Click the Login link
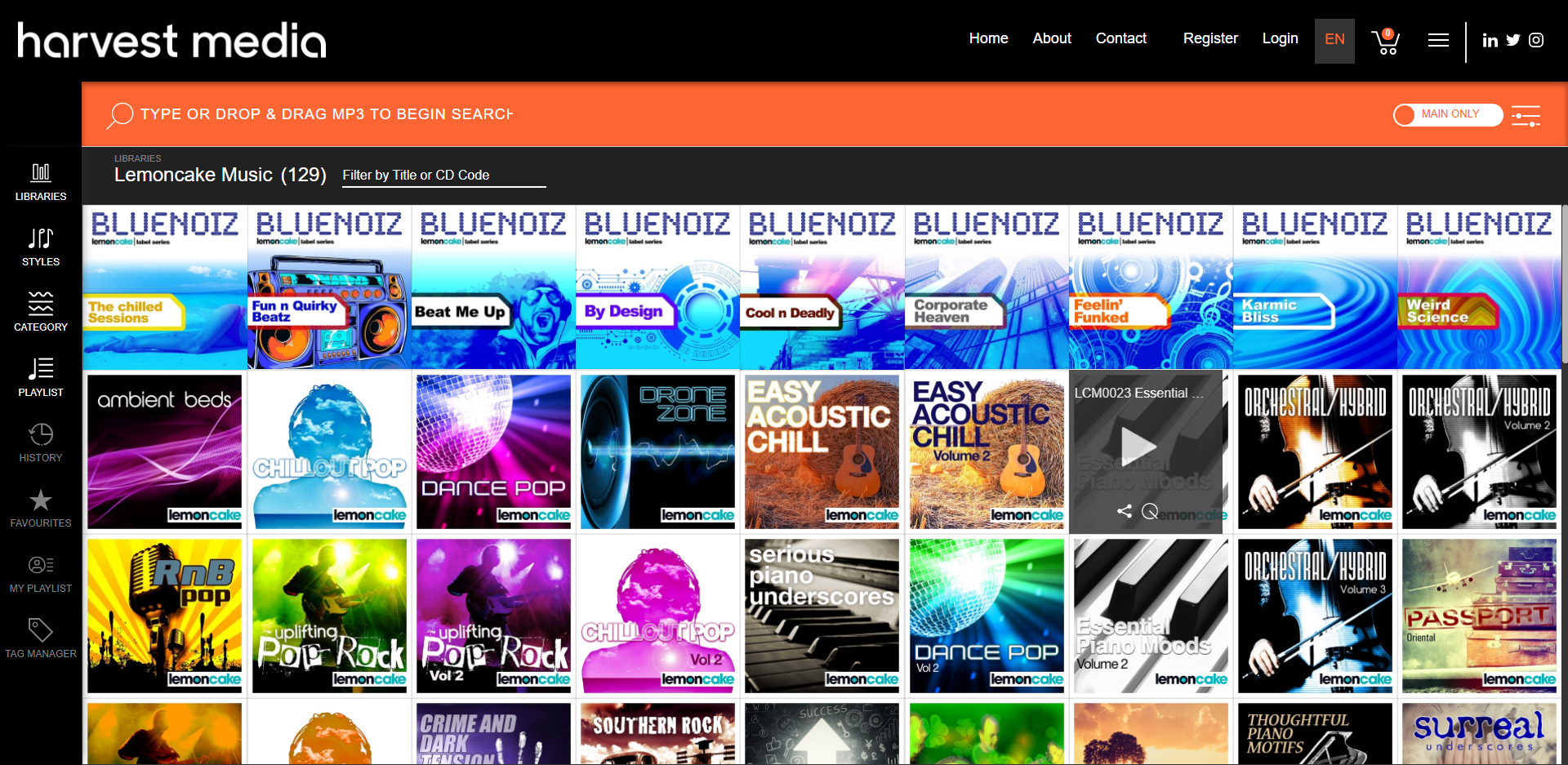Image resolution: width=1568 pixels, height=765 pixels. [1280, 38]
